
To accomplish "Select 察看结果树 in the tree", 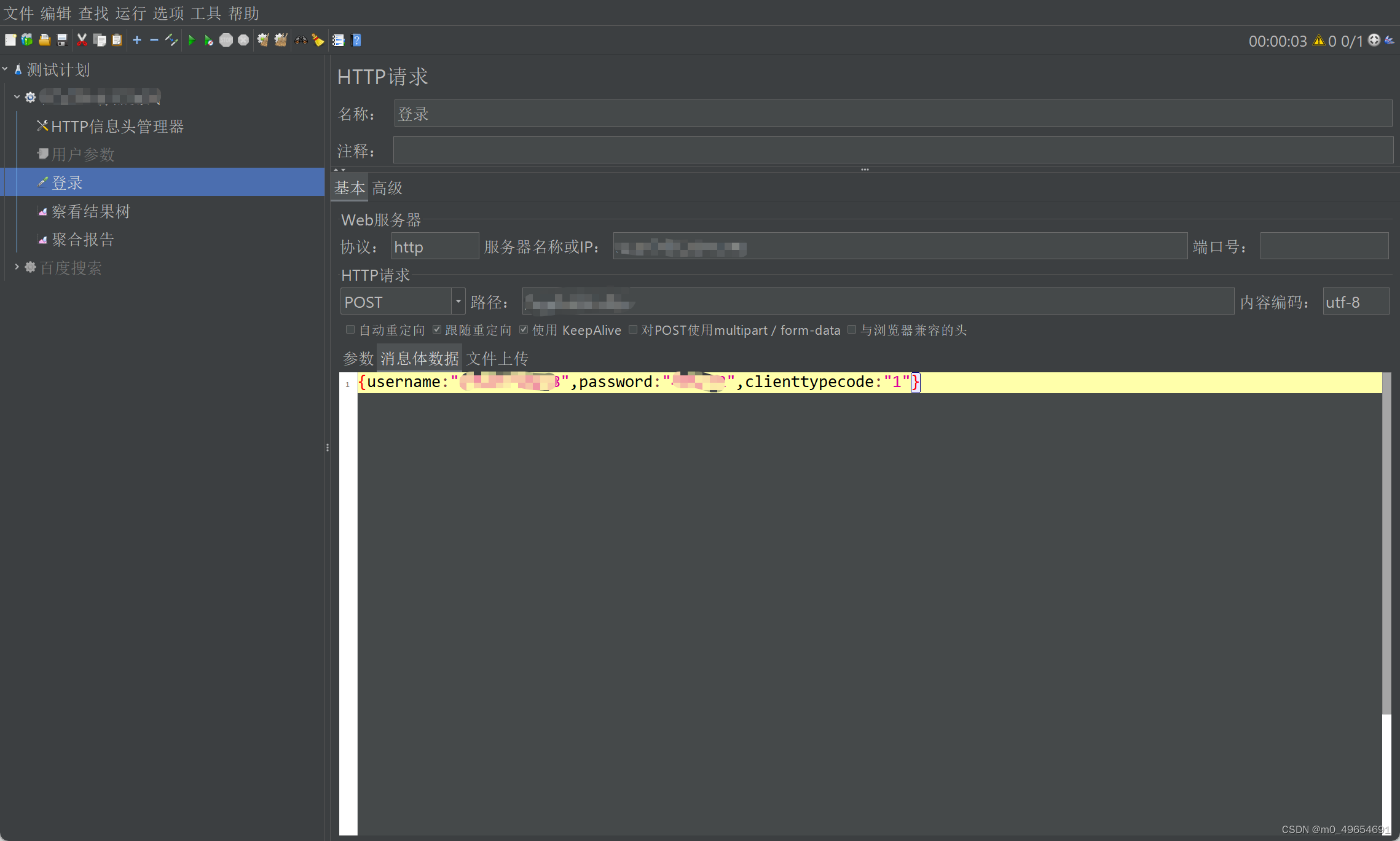I will (90, 212).
